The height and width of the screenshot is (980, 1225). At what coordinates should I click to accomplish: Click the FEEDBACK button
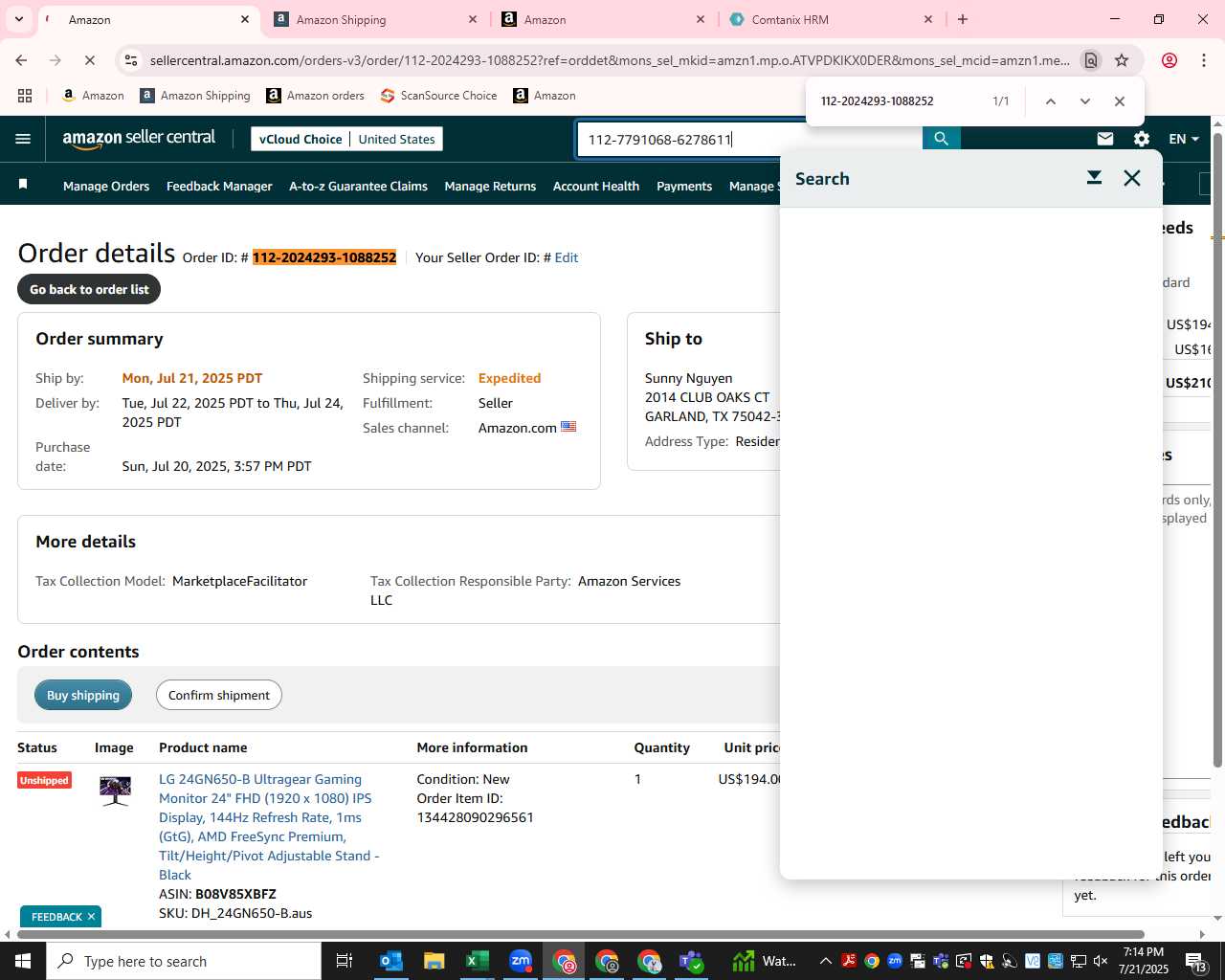click(56, 917)
